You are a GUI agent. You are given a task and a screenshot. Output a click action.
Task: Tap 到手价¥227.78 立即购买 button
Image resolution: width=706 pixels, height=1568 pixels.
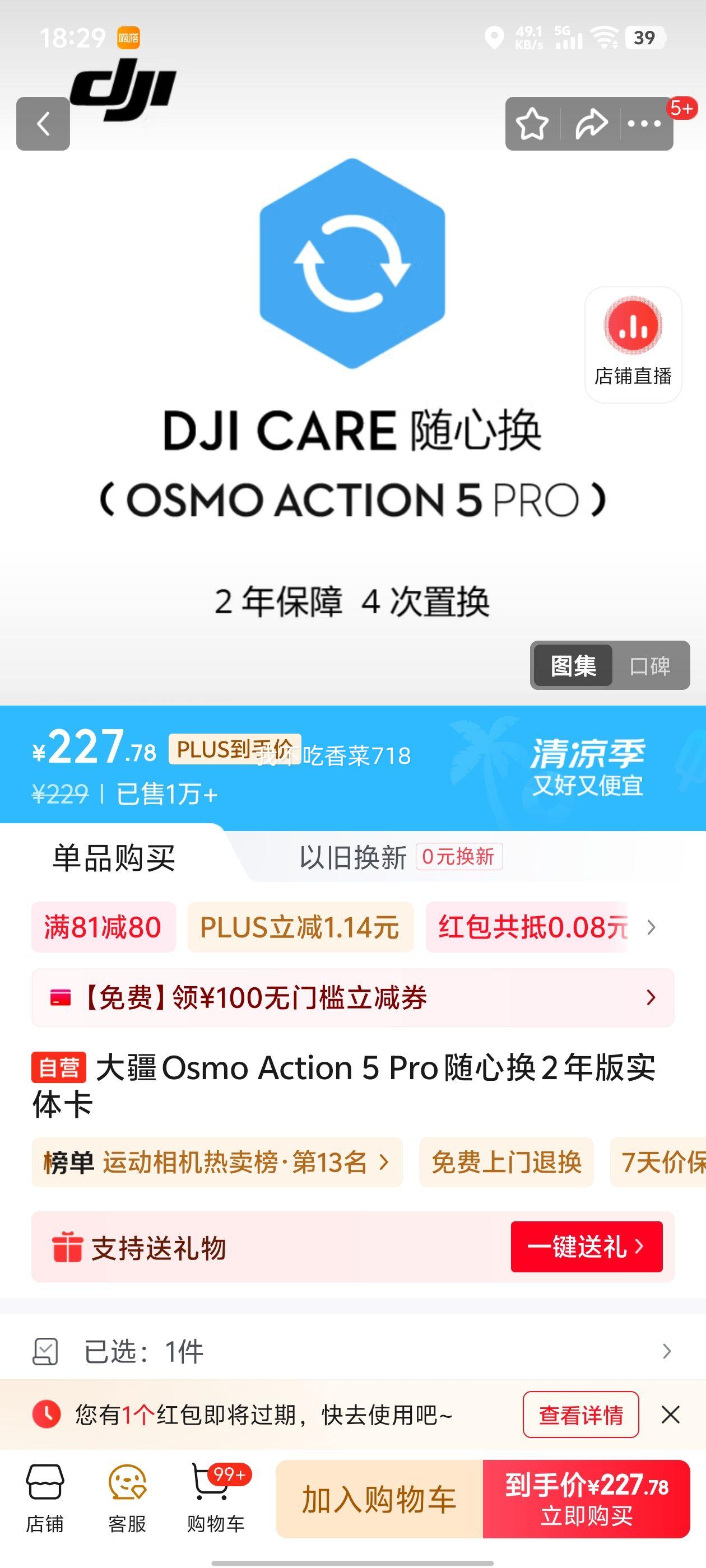click(x=587, y=1499)
